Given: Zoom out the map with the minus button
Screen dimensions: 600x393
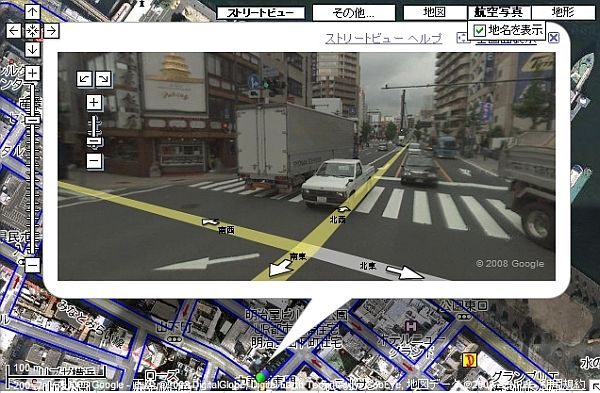Looking at the screenshot, I should point(33,265).
